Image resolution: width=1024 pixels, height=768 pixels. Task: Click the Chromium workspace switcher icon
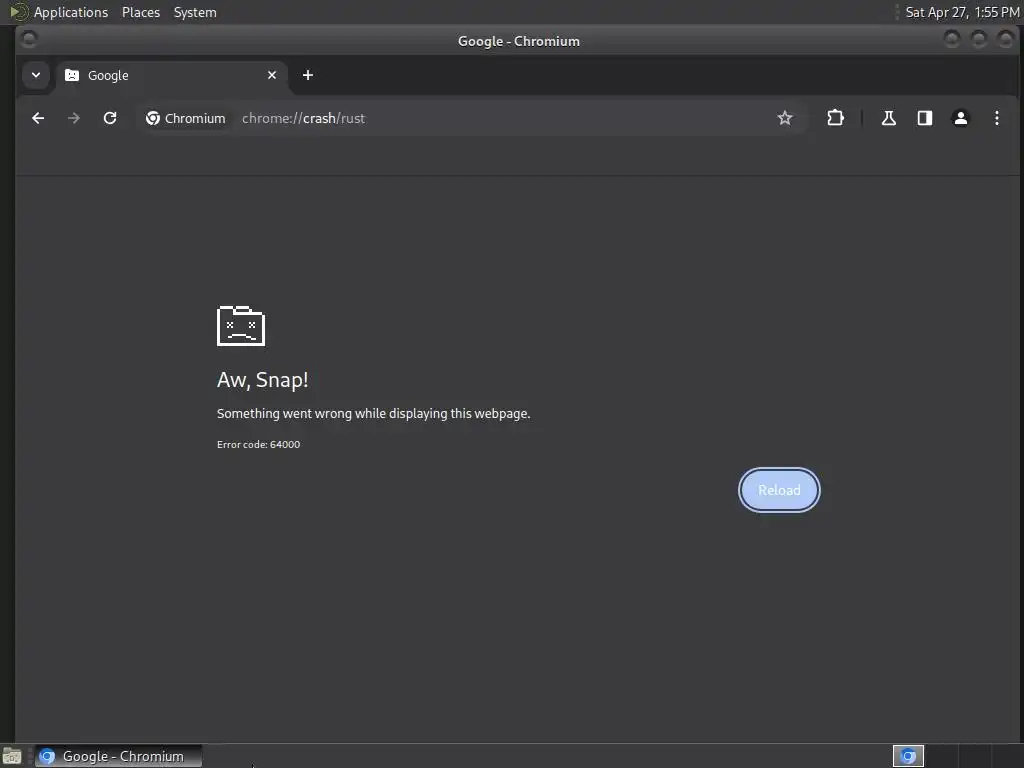[908, 756]
